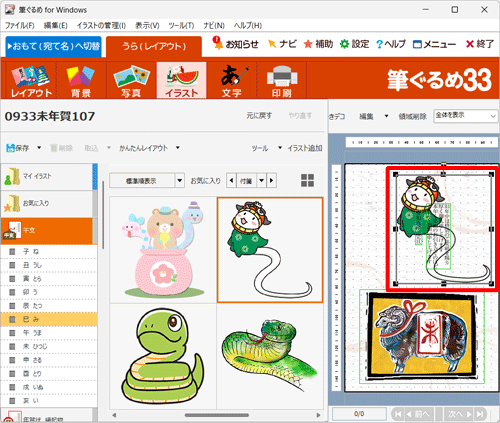500x423 pixels.
Task: Select green cartoon coiled snake illustration
Action: coord(163,356)
